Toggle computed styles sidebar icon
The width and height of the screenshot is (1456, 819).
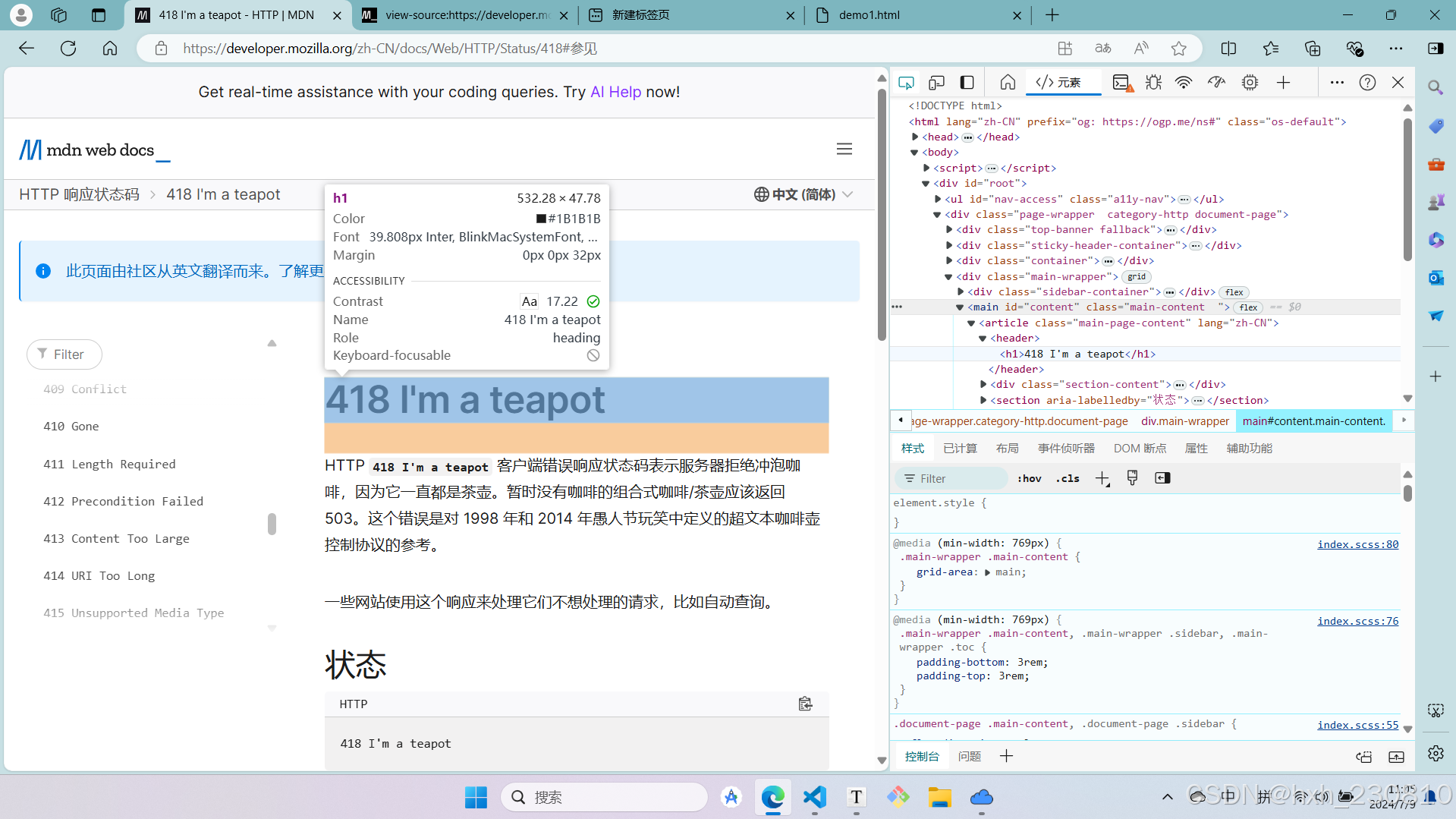[1162, 478]
